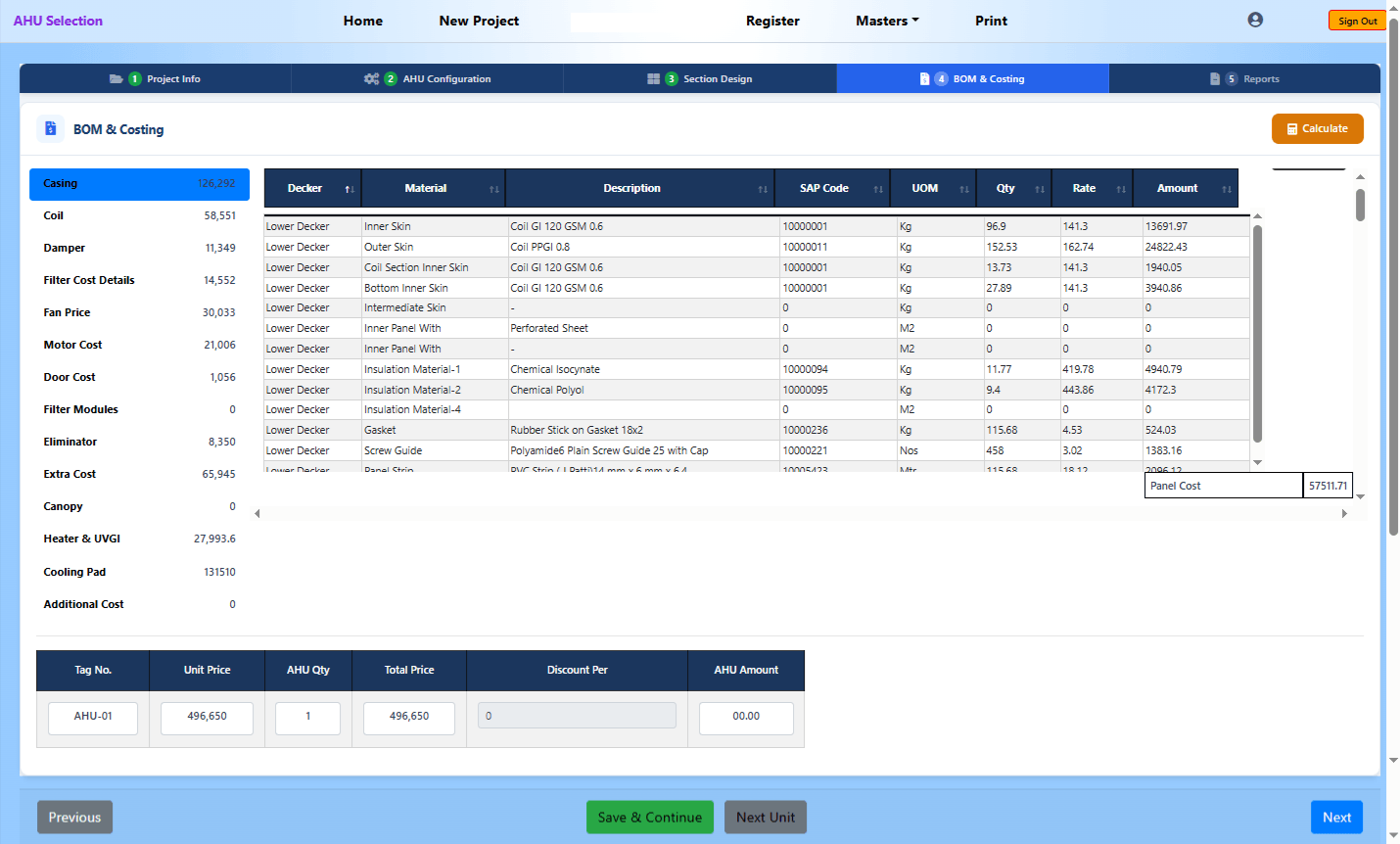Sort table by Amount column arrows
The width and height of the screenshot is (1400, 844).
[x=1227, y=189]
